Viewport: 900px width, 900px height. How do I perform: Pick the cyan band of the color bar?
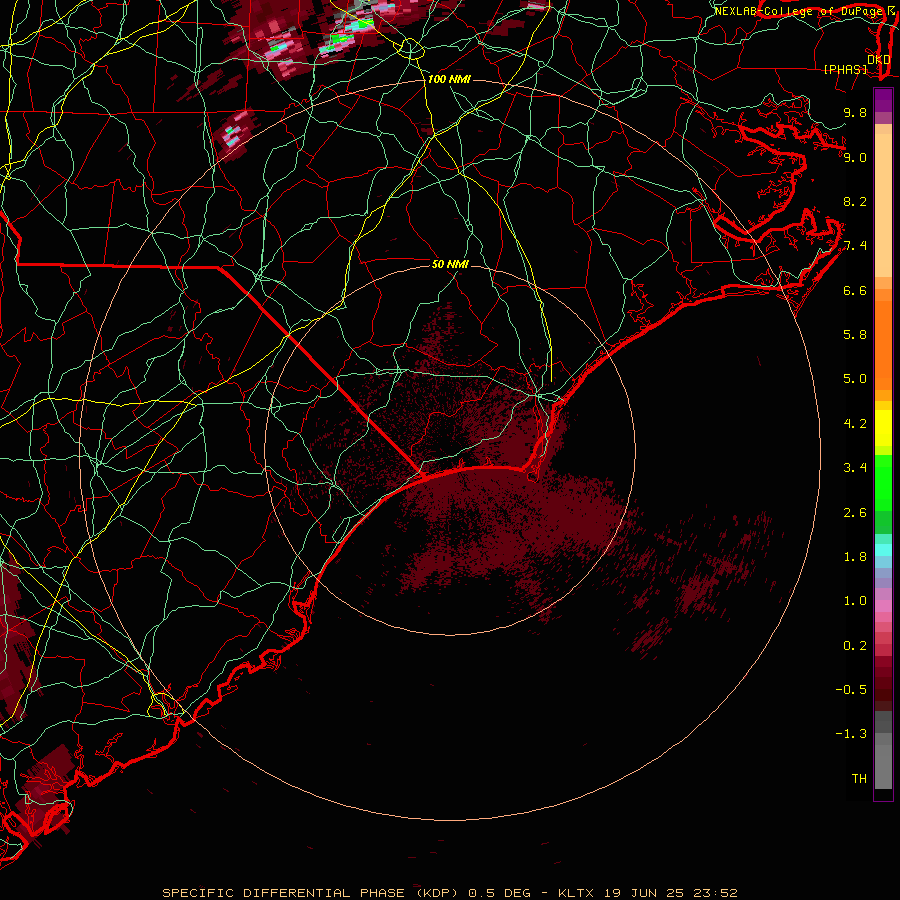click(883, 550)
